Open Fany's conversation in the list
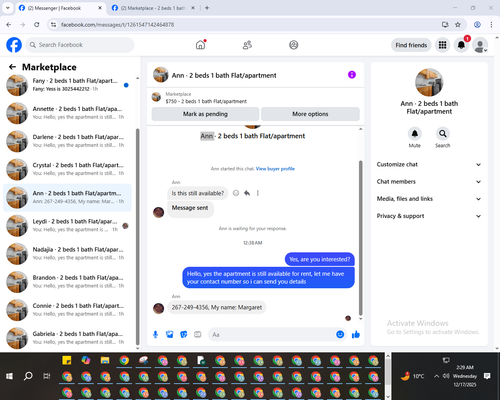Viewport: 500px width, 400px height. pos(67,85)
